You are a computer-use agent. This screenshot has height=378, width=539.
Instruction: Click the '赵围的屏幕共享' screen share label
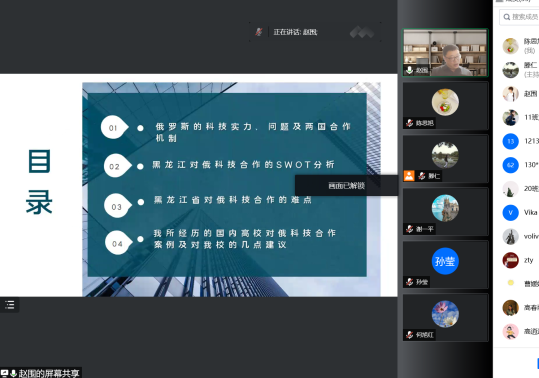[49, 373]
